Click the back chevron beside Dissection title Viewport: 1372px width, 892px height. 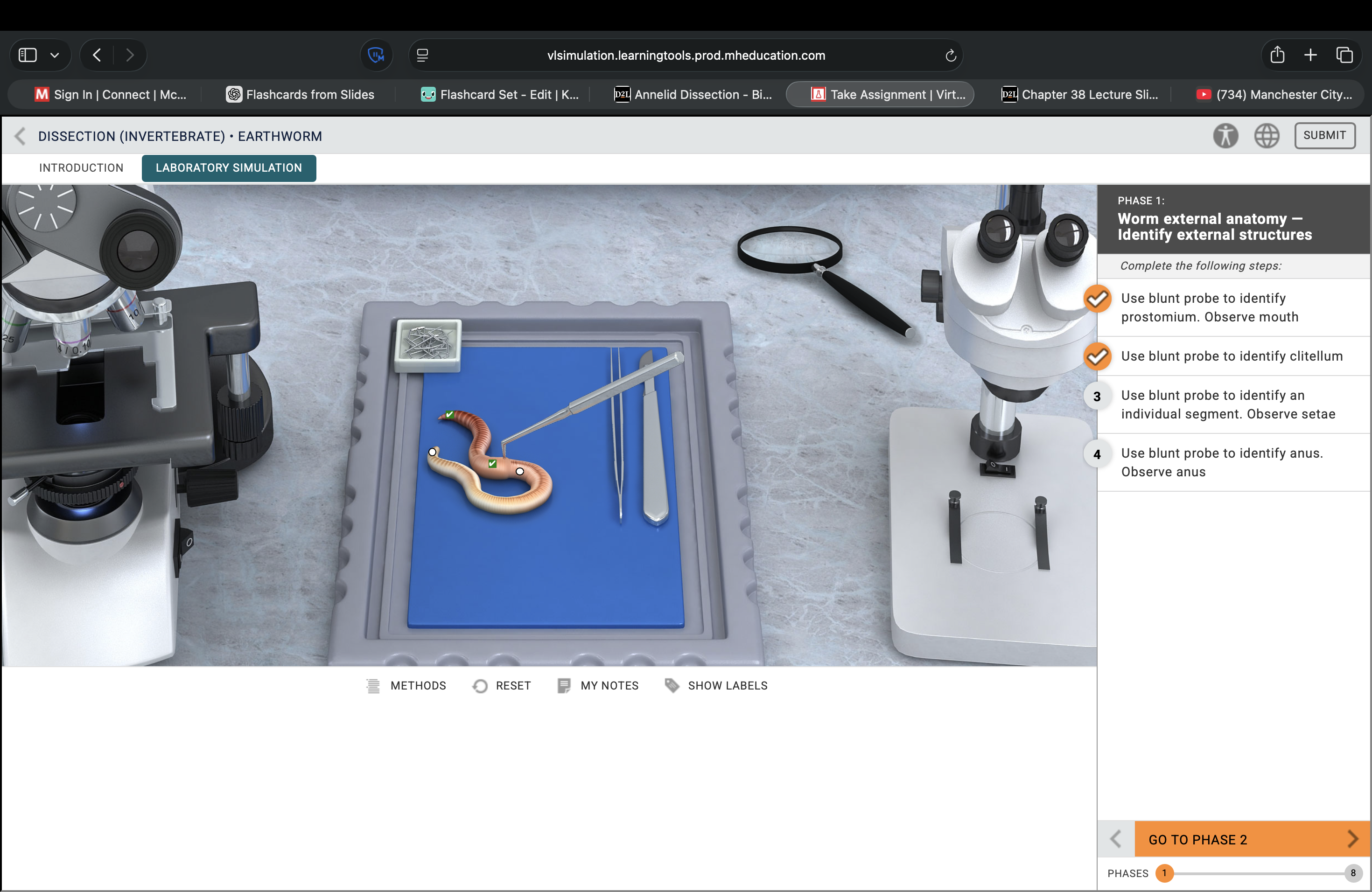(20, 136)
